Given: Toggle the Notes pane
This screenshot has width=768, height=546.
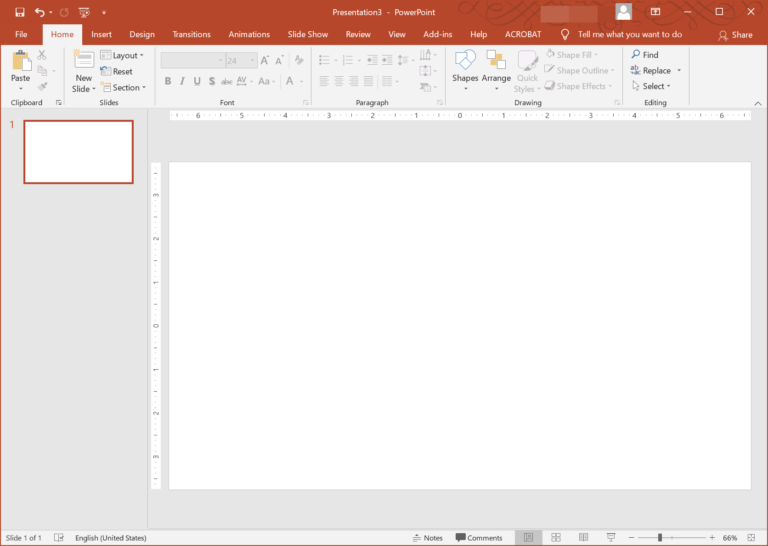Looking at the screenshot, I should pyautogui.click(x=427, y=538).
